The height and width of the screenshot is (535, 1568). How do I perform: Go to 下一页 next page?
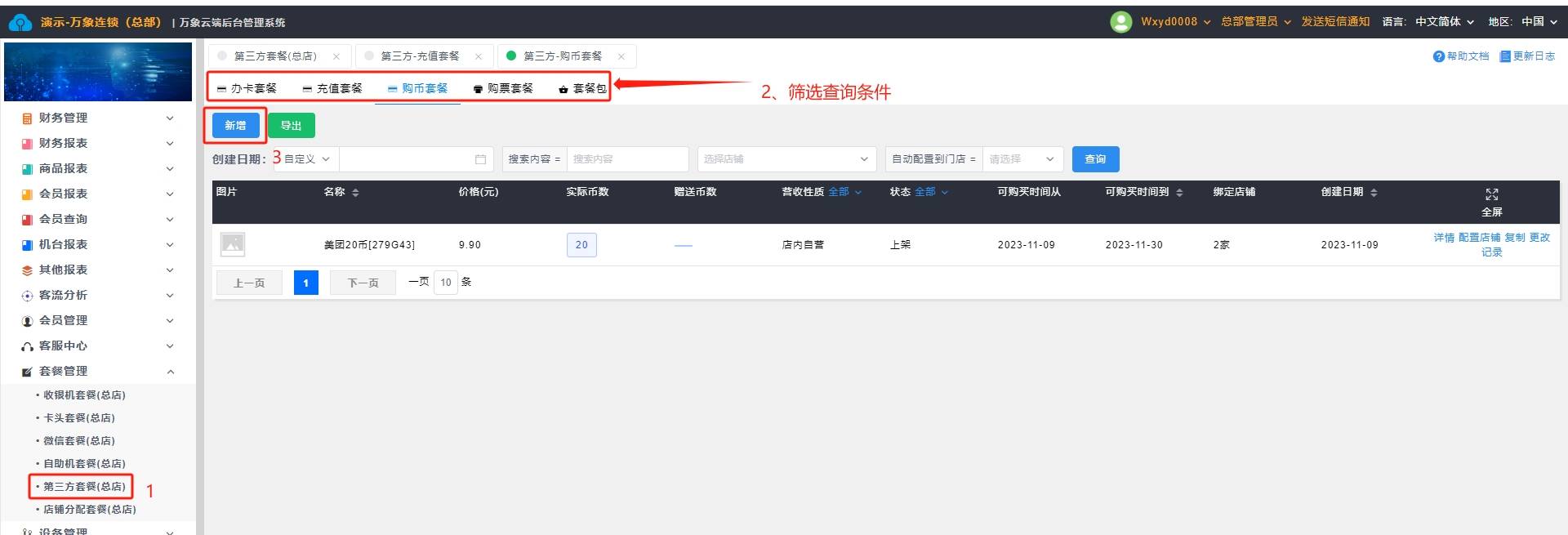pyautogui.click(x=363, y=283)
